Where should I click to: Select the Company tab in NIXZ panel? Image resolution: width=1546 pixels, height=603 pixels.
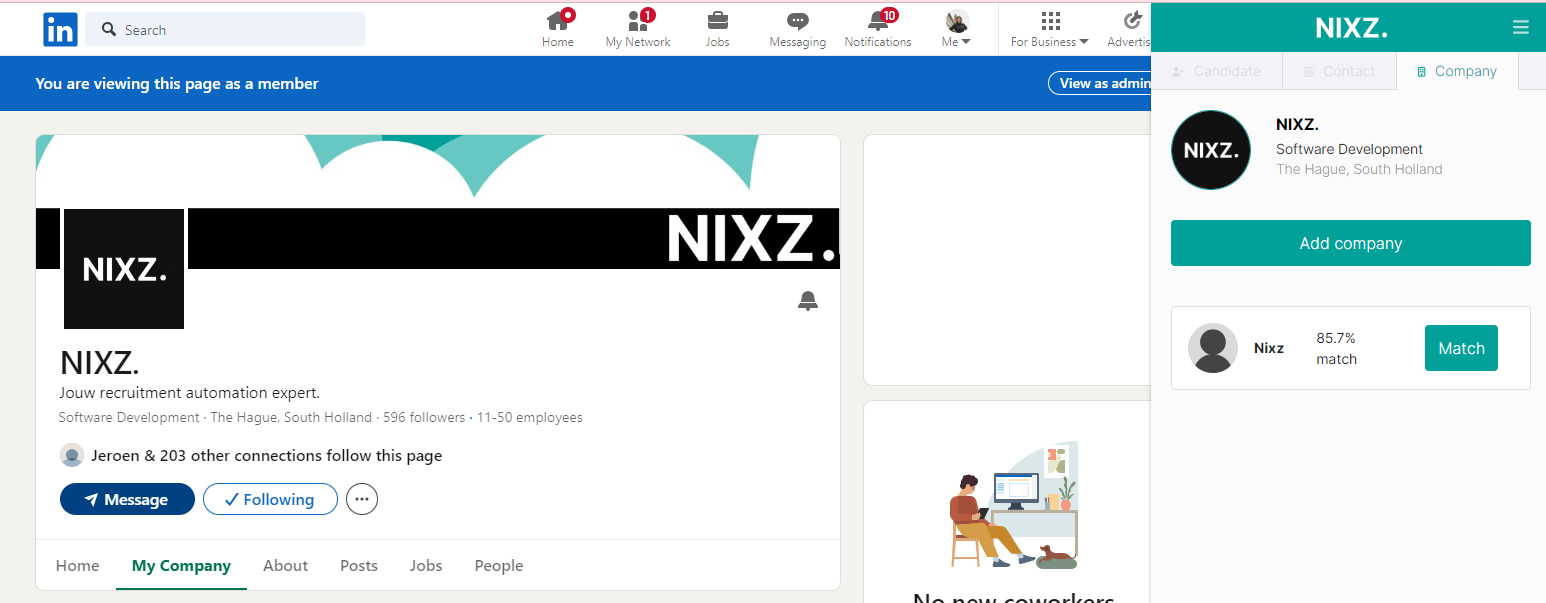pos(1456,71)
